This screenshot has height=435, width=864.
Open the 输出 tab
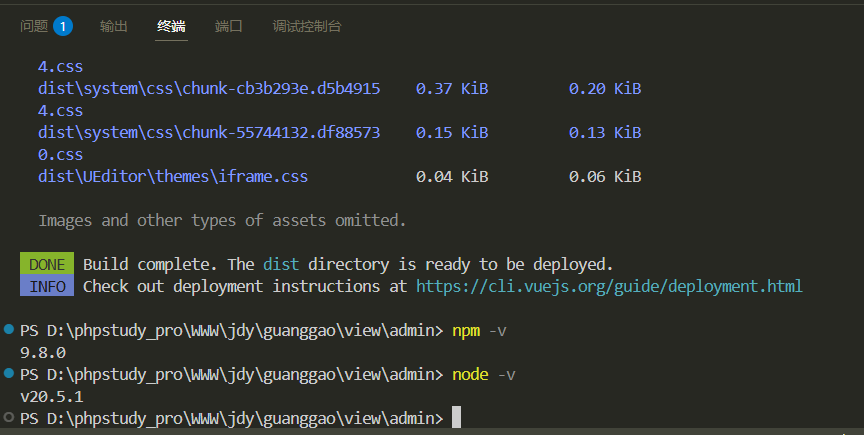[x=114, y=26]
